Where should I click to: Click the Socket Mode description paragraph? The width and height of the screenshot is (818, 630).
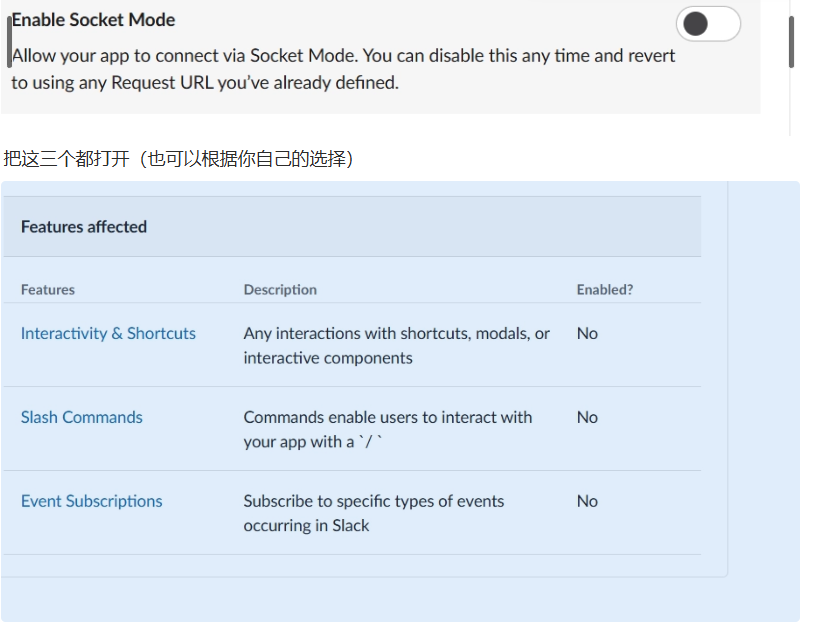[x=343, y=69]
